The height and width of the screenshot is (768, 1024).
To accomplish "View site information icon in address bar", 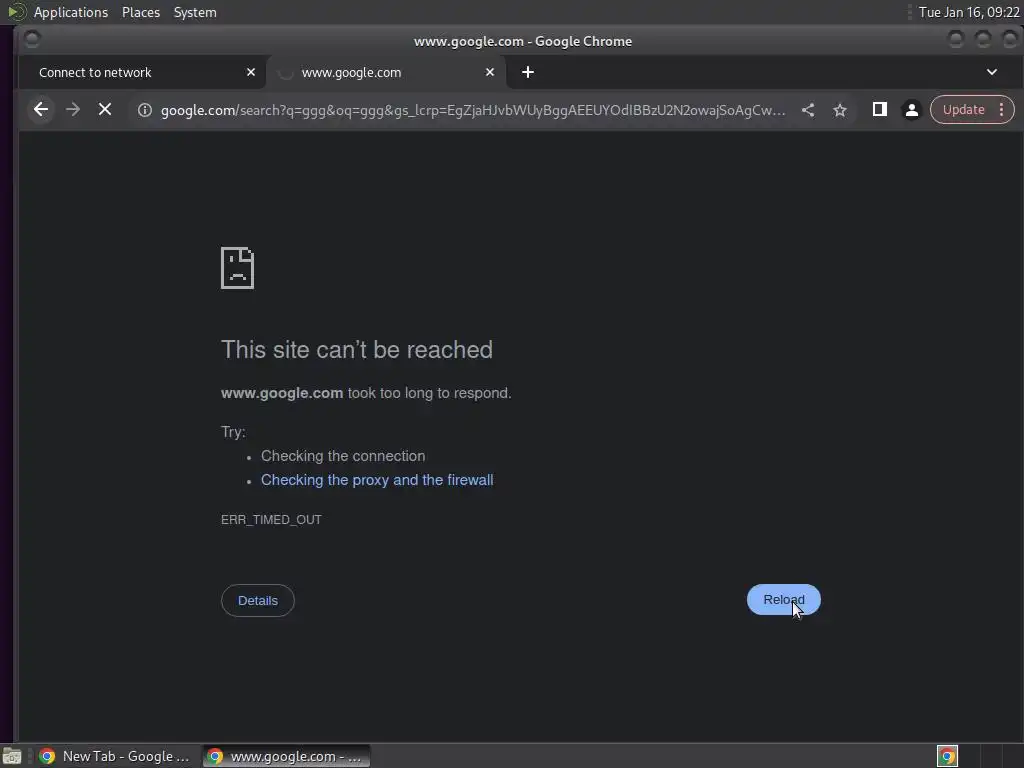I will coord(144,110).
